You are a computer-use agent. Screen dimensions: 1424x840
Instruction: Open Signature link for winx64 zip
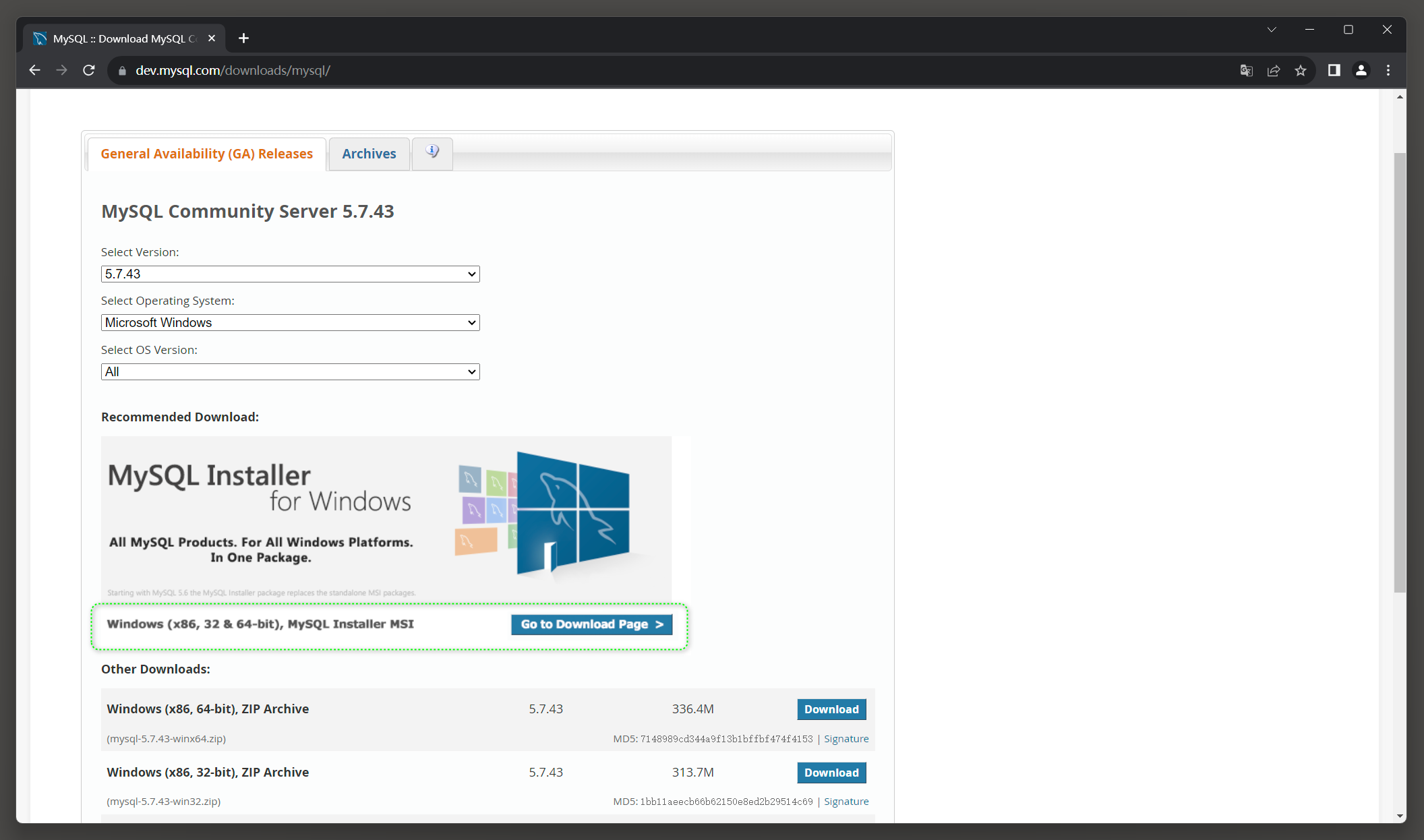846,739
